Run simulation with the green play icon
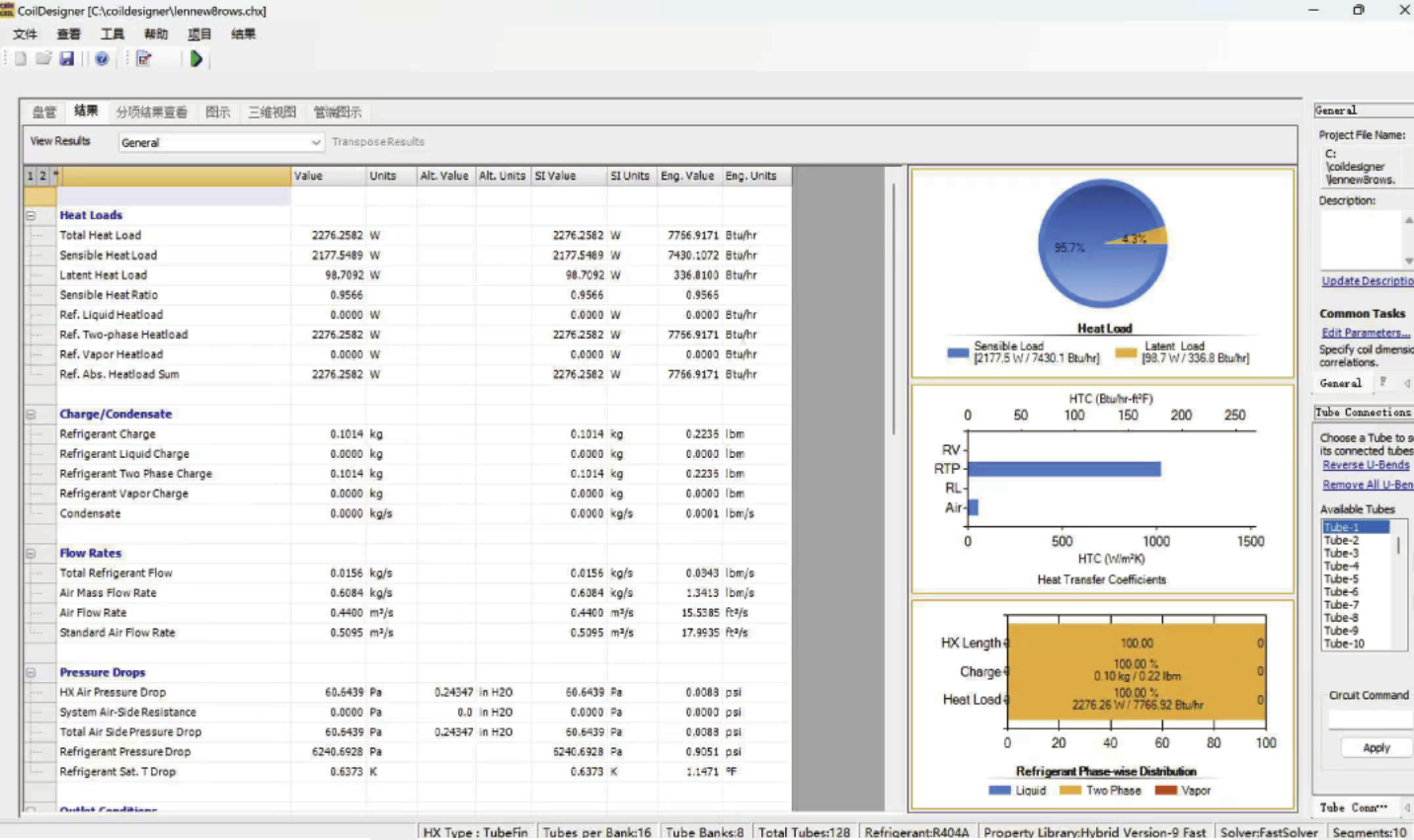This screenshot has width=1414, height=840. click(196, 59)
